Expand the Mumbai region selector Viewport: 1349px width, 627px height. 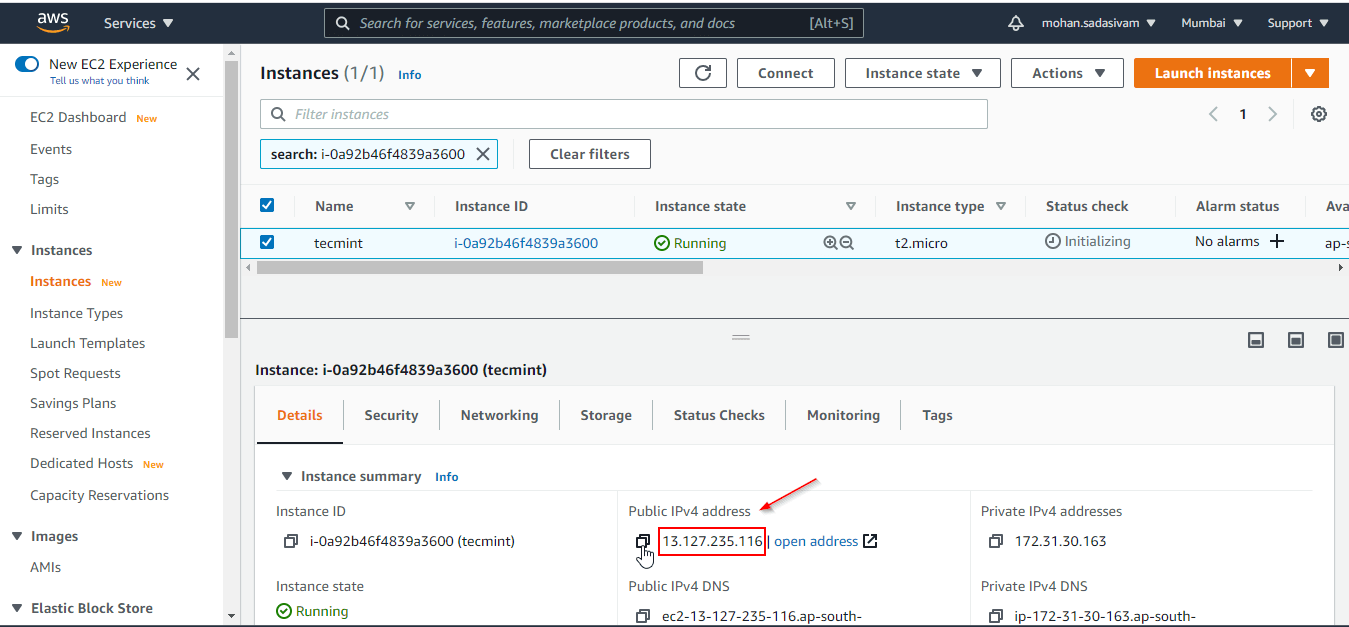pos(1211,22)
